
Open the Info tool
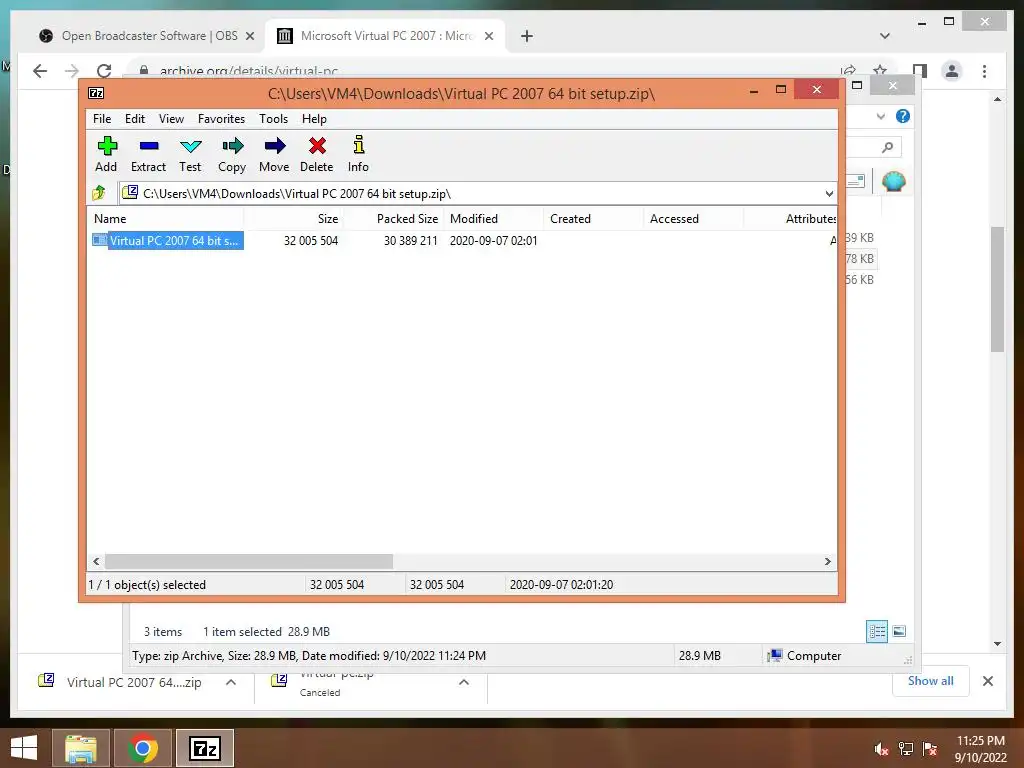click(358, 154)
